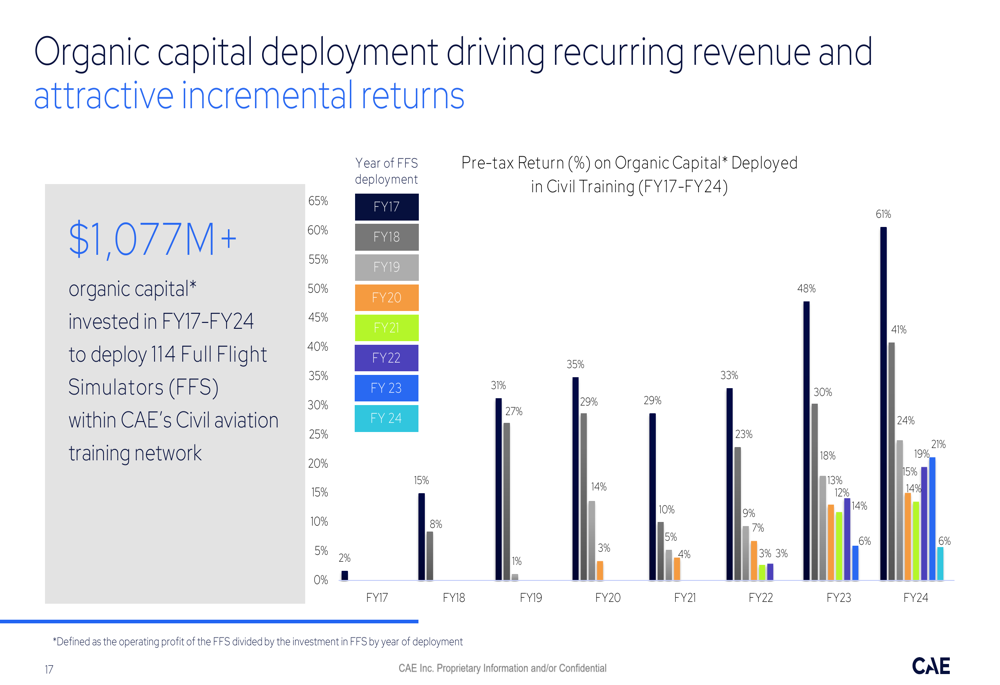Screen dimensions: 1000x685
Task: Click the 45% y-axis tick label
Action: click(318, 318)
